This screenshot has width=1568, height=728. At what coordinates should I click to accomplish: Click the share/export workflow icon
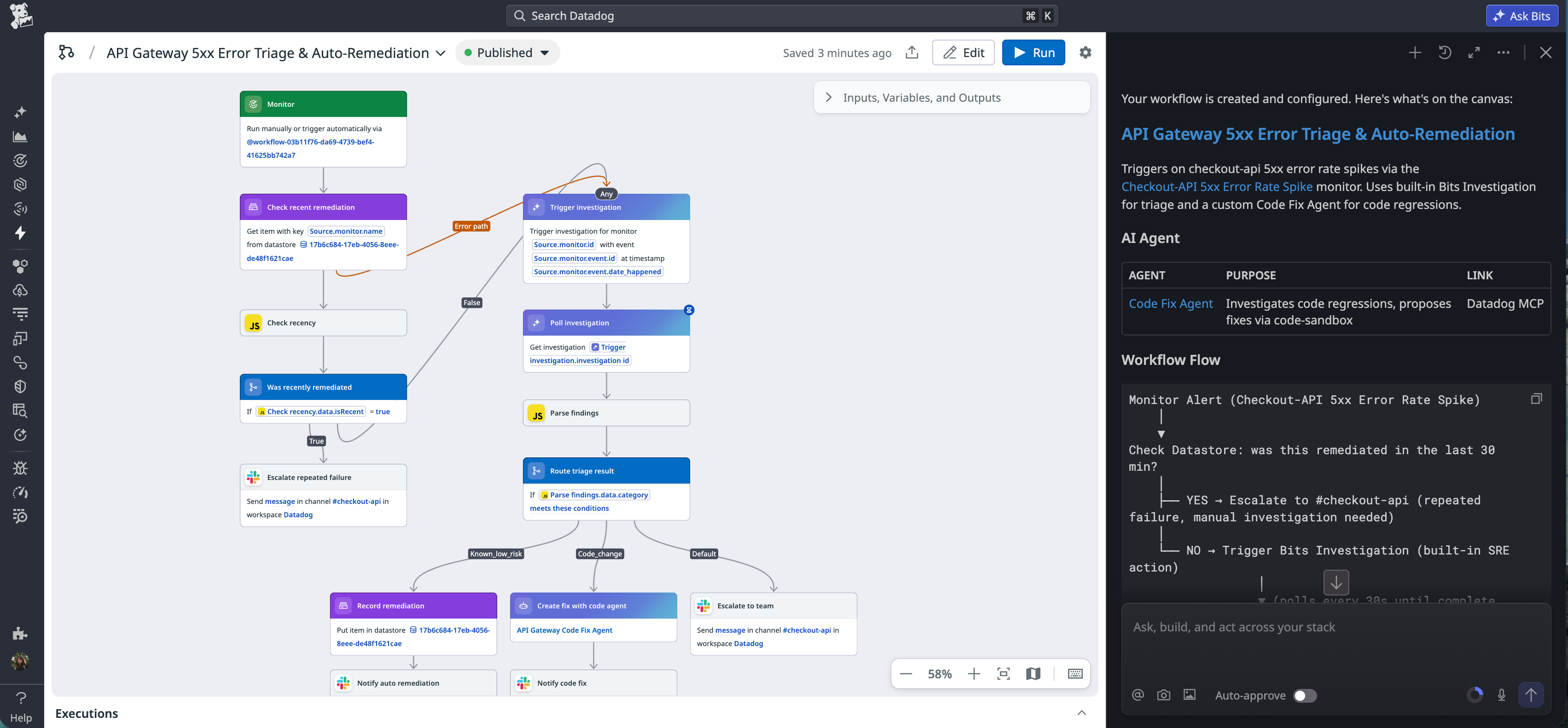pos(911,53)
